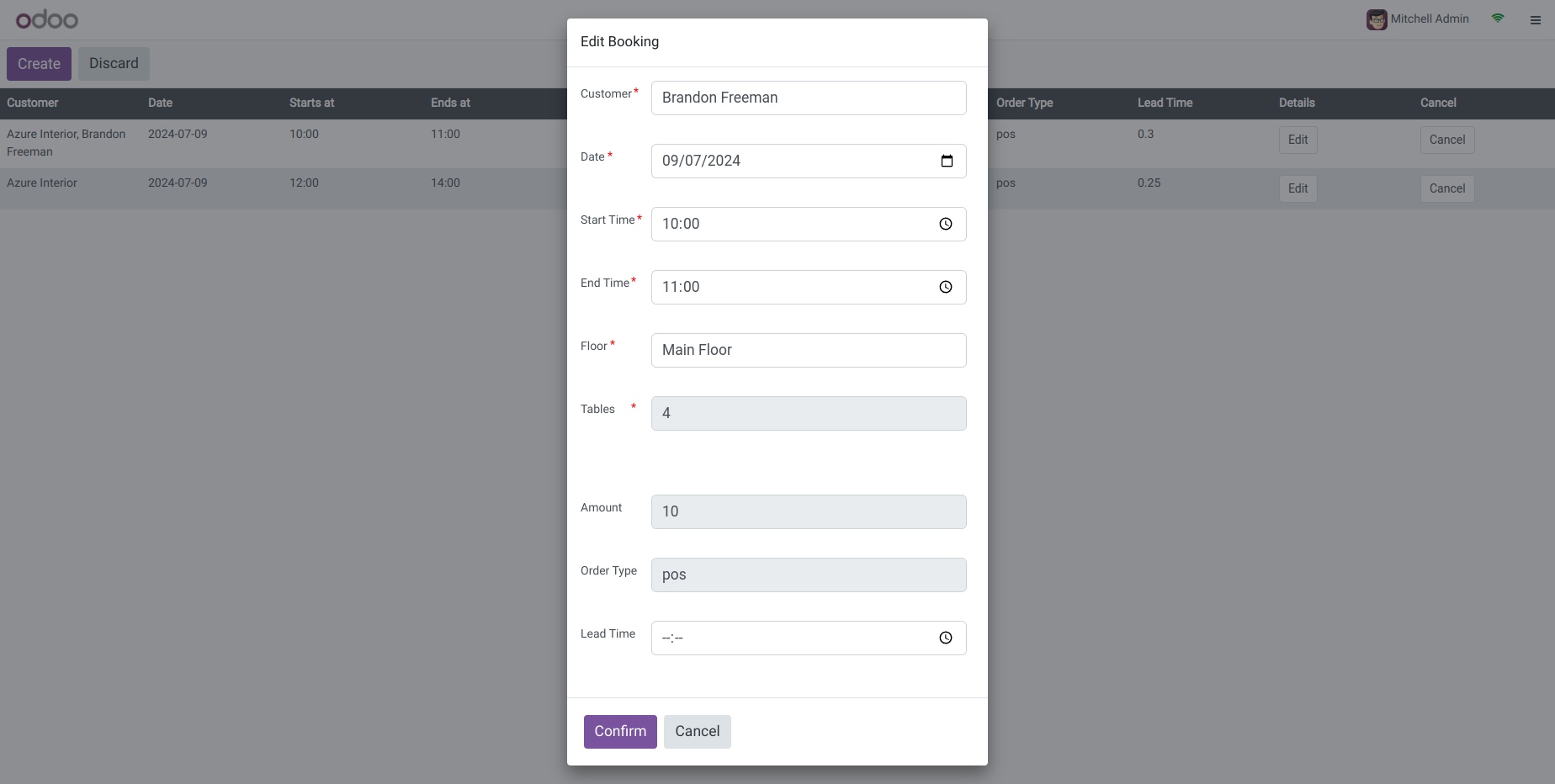The width and height of the screenshot is (1555, 784).
Task: Edit the Azure Interior 12:00 booking
Action: pyautogui.click(x=1298, y=188)
